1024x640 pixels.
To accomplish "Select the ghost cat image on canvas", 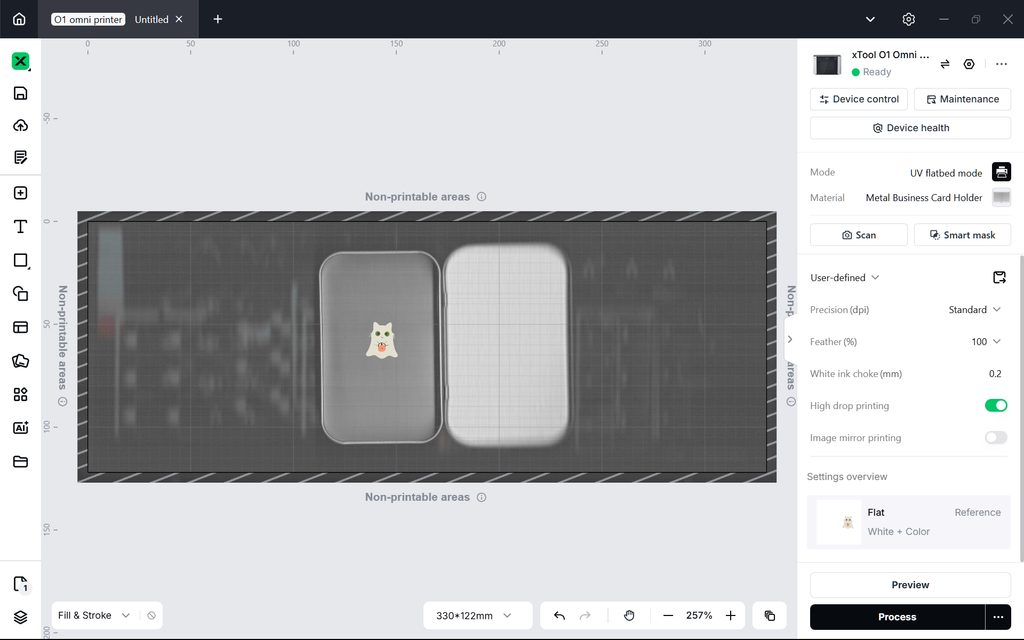I will [381, 340].
